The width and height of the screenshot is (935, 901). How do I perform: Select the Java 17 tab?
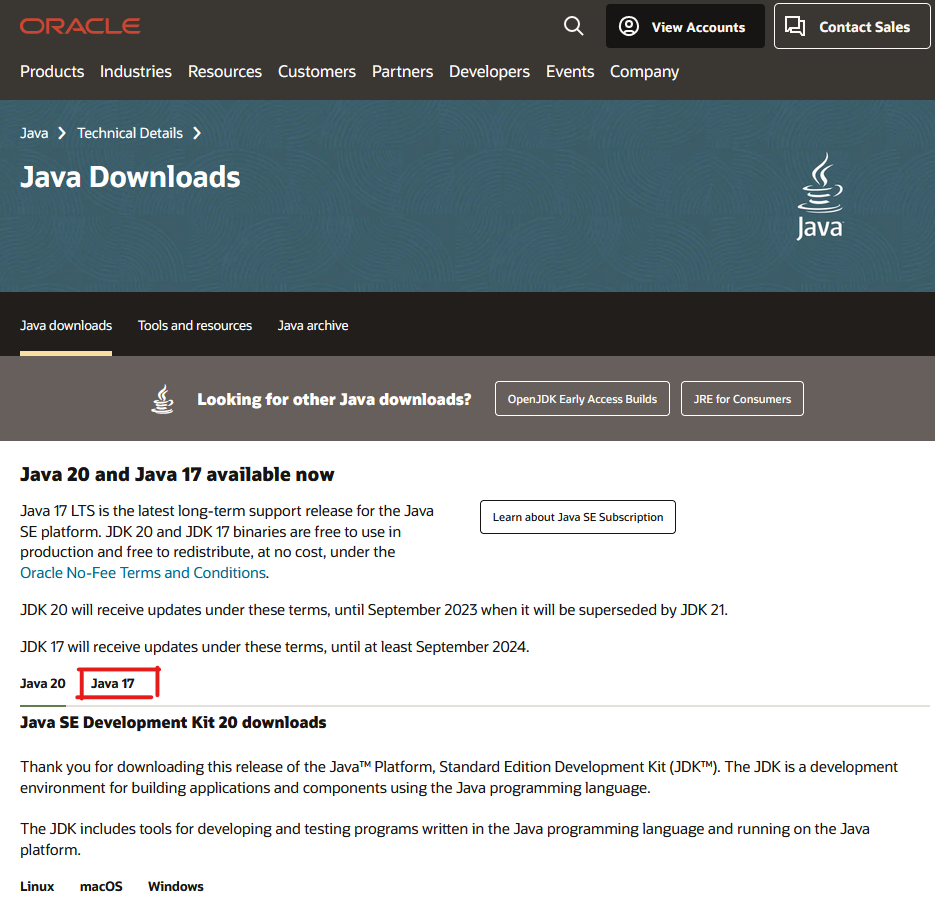(x=113, y=684)
